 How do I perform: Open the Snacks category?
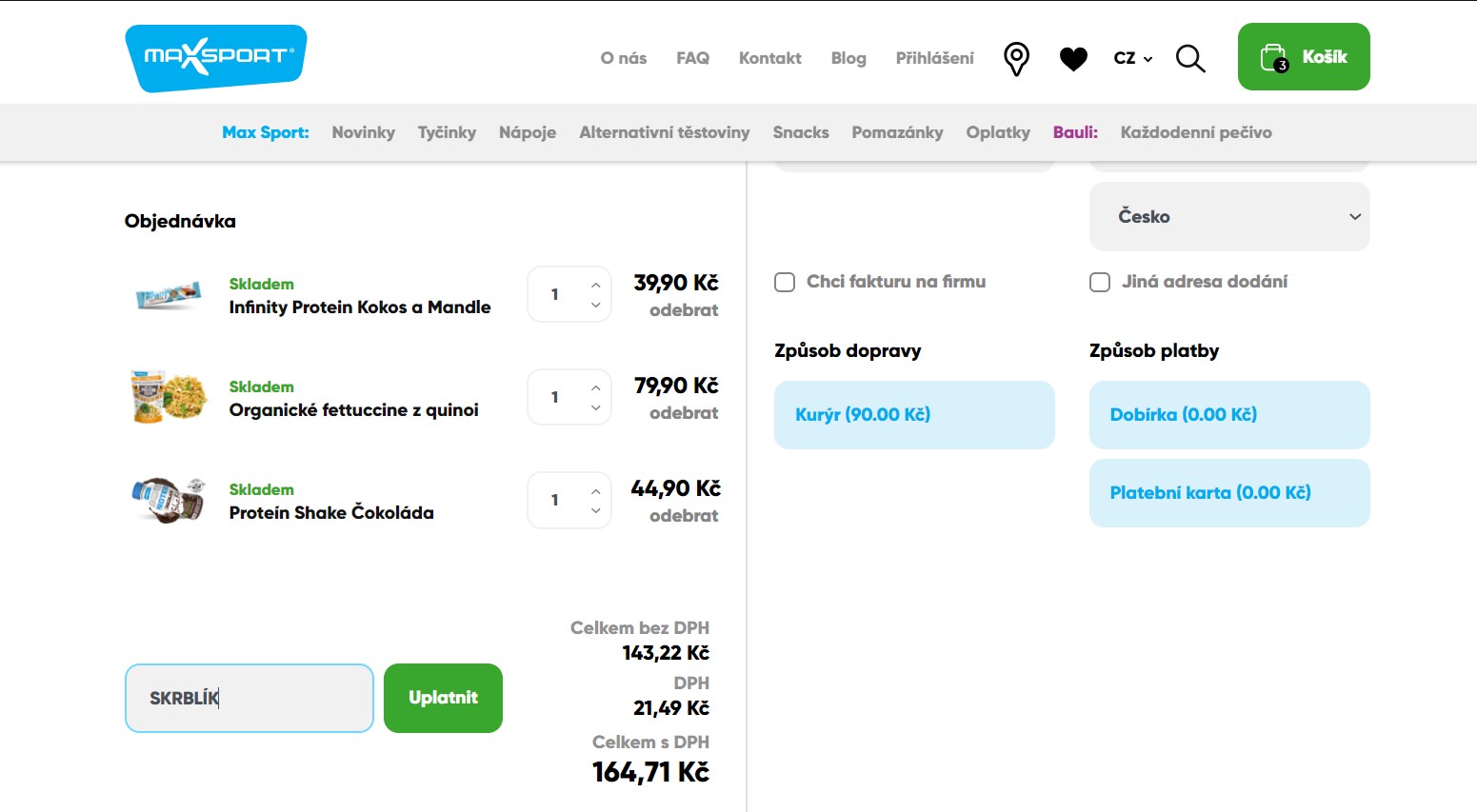pos(801,132)
